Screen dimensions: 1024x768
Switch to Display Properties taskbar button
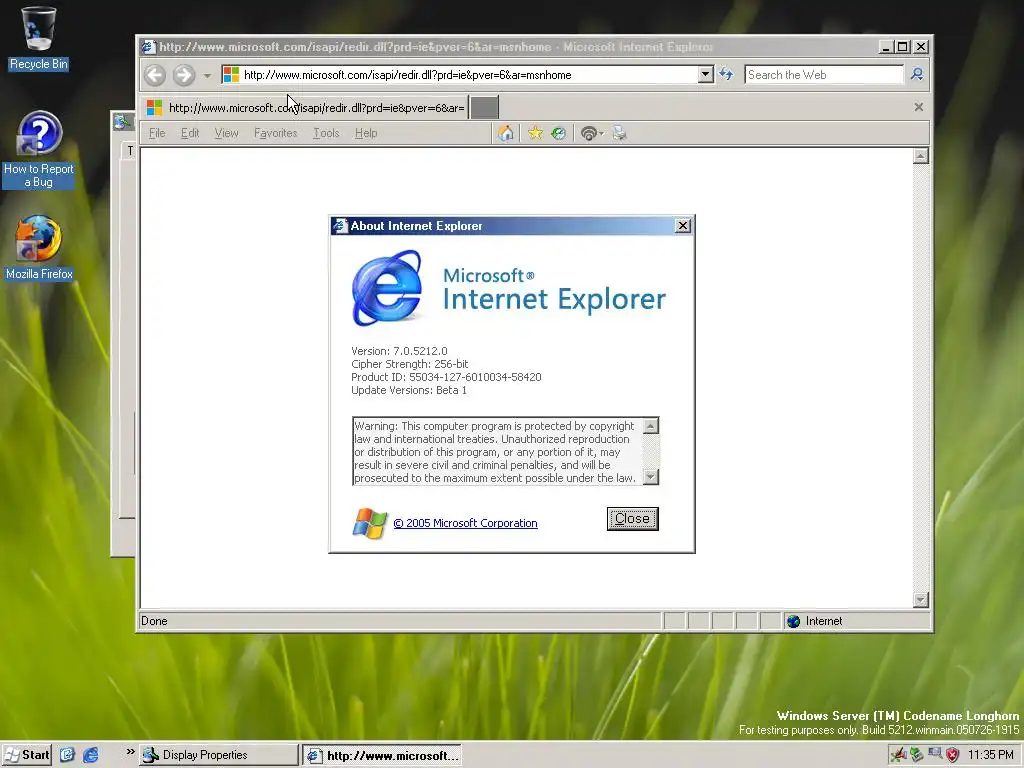click(218, 755)
